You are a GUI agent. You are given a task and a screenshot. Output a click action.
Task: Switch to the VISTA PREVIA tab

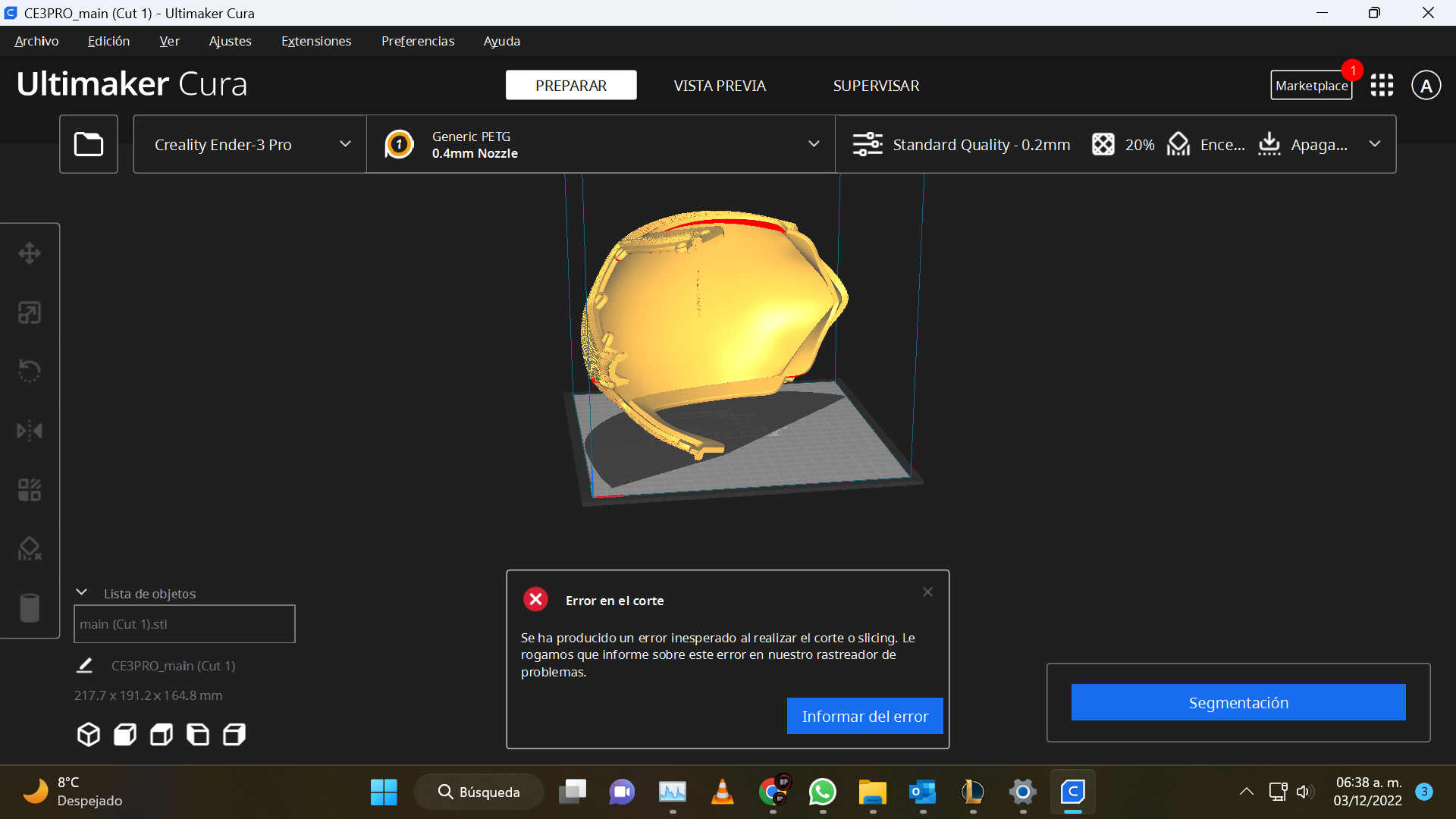(x=719, y=85)
